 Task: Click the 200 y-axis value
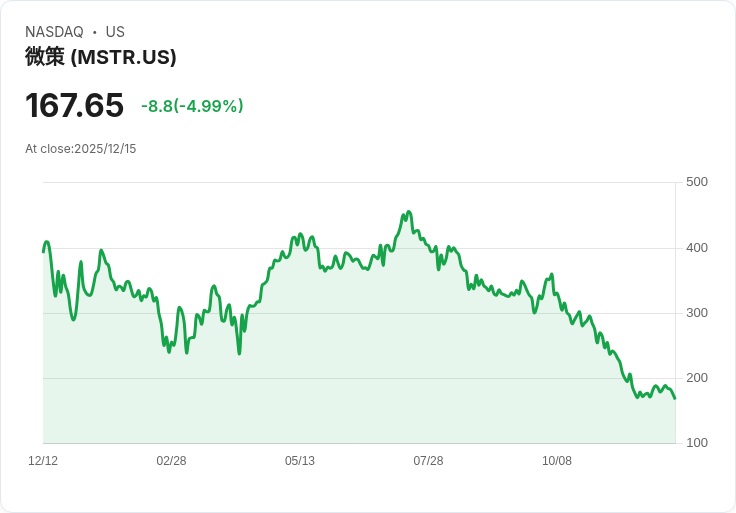pyautogui.click(x=697, y=378)
